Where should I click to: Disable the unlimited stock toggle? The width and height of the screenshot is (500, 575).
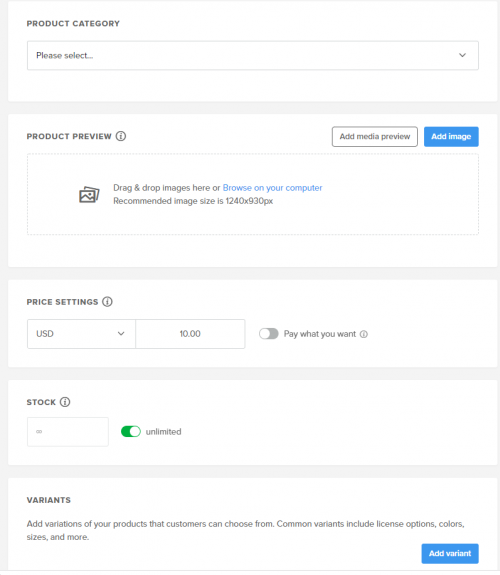(131, 432)
